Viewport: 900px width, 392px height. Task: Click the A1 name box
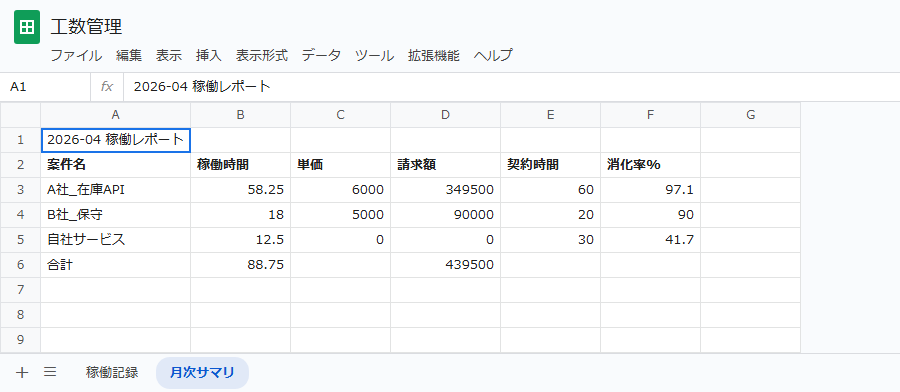point(45,87)
